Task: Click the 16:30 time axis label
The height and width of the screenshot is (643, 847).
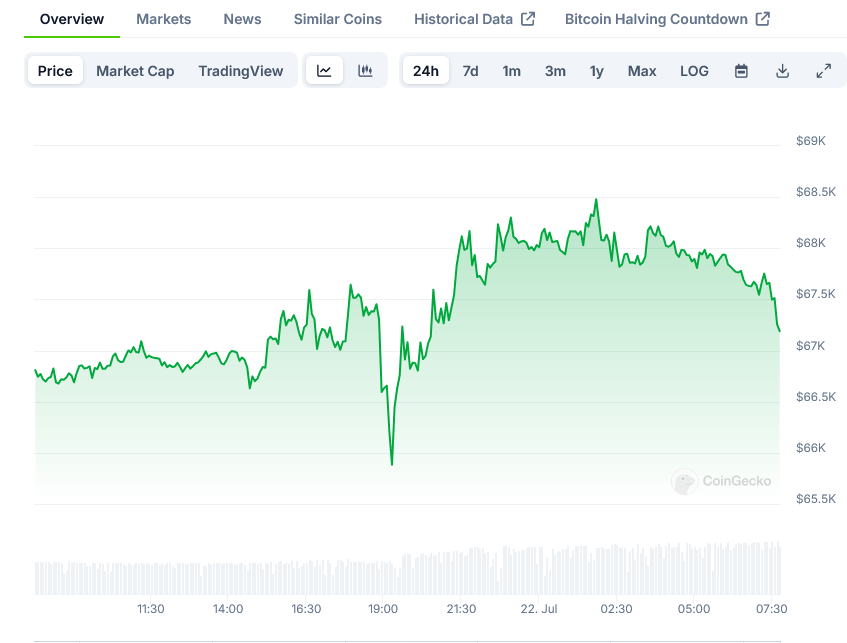Action: click(x=306, y=609)
